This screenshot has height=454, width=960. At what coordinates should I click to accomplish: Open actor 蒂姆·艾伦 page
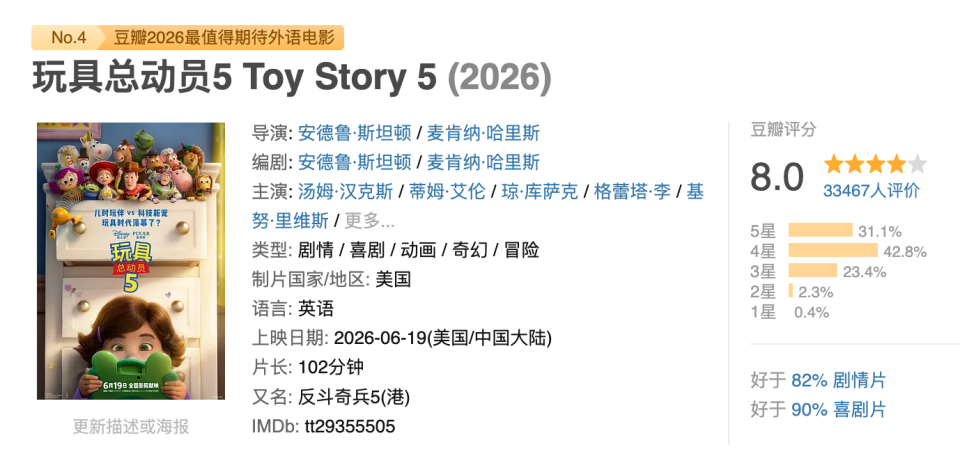tap(447, 192)
